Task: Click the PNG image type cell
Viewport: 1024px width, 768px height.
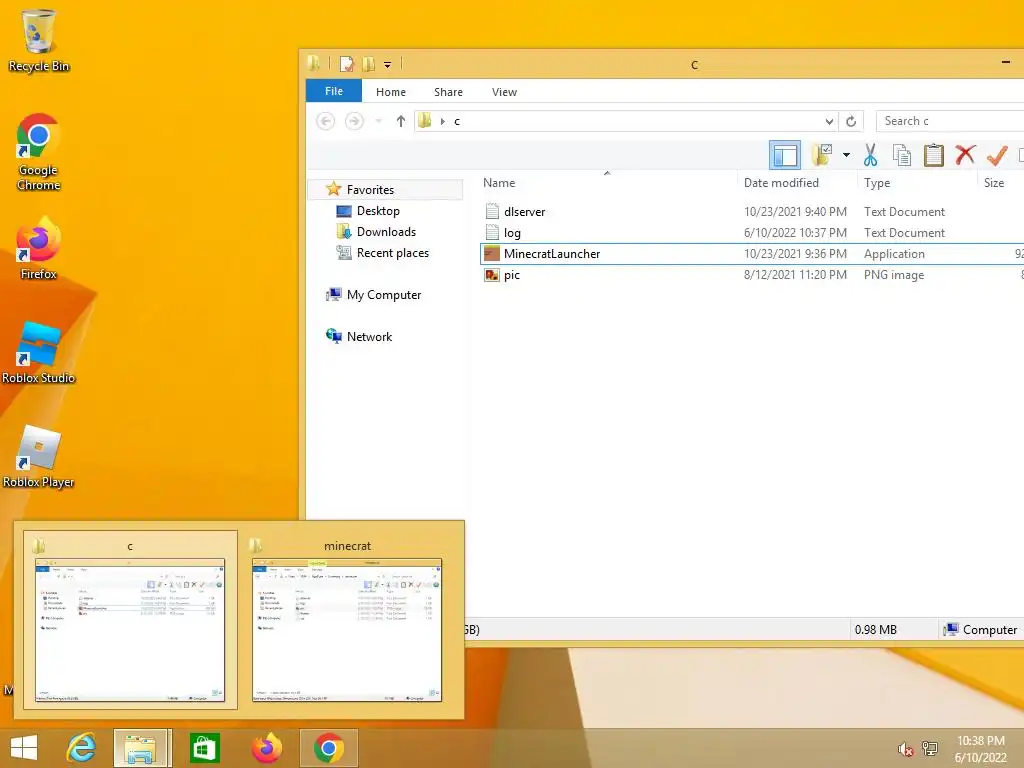Action: (894, 275)
